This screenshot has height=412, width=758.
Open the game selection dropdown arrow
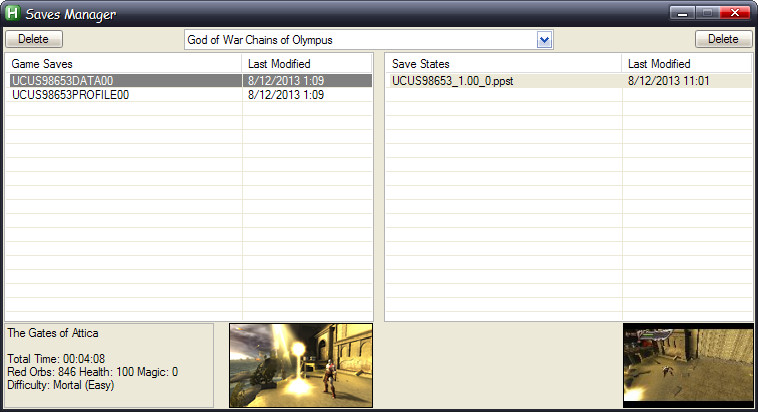pos(544,40)
